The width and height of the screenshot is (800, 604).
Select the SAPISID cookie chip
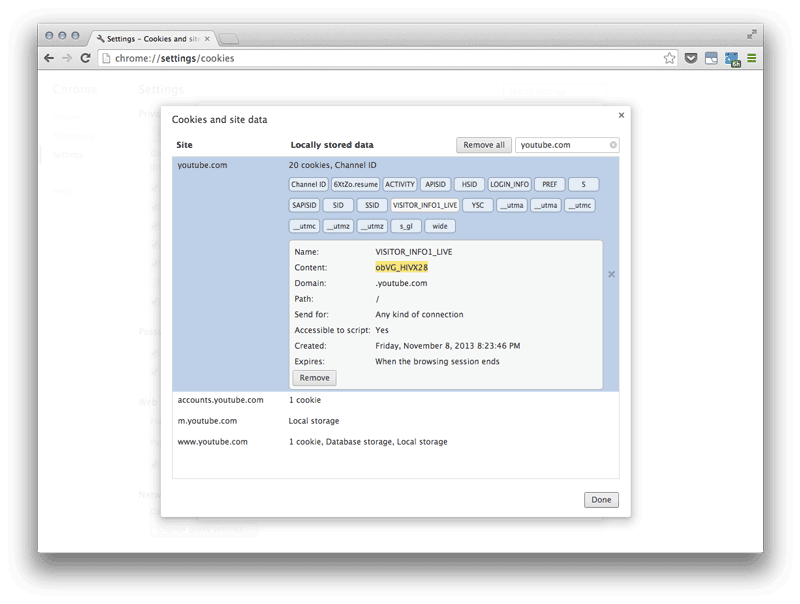coord(304,205)
